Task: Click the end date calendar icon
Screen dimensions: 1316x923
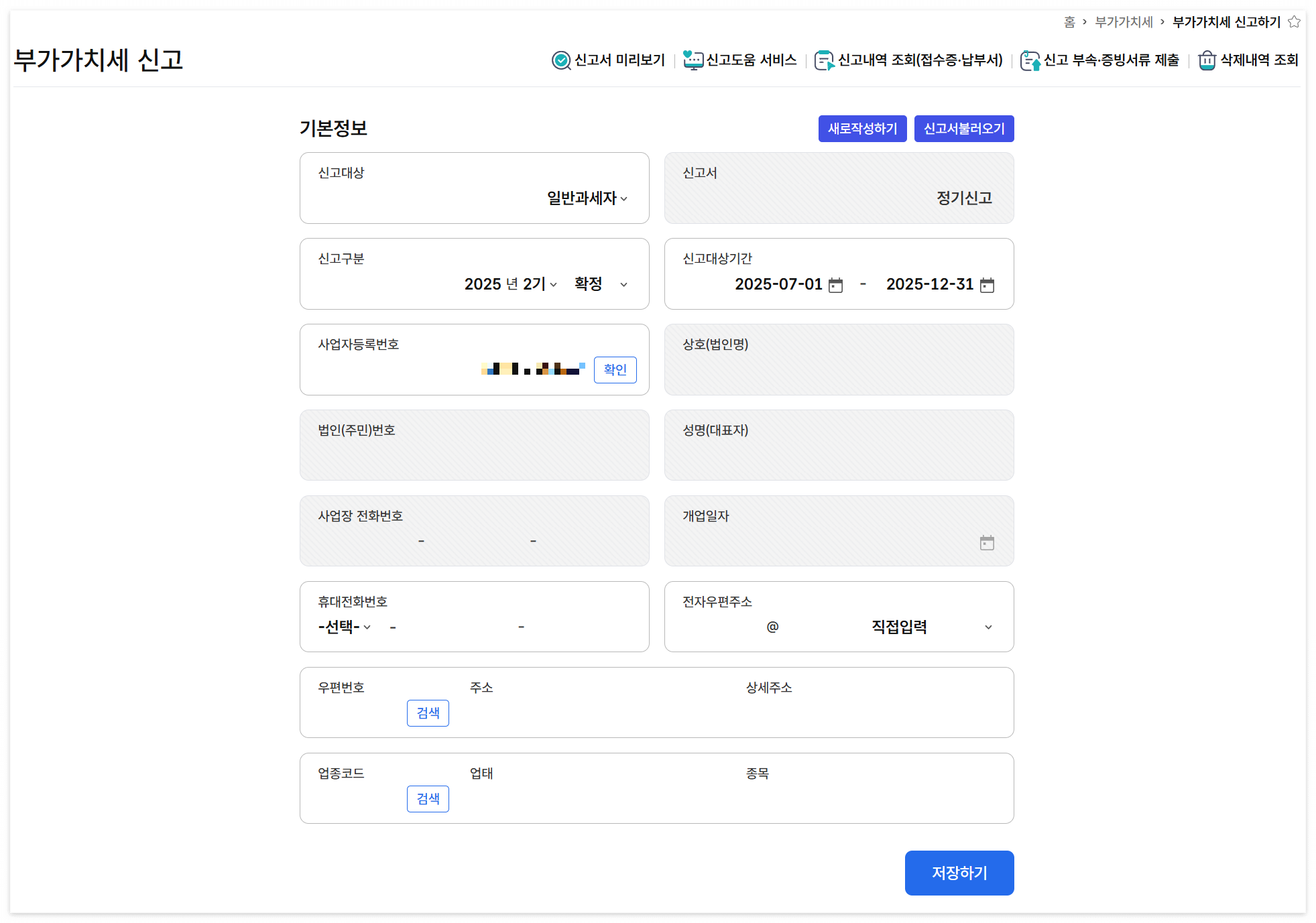Action: pos(987,284)
